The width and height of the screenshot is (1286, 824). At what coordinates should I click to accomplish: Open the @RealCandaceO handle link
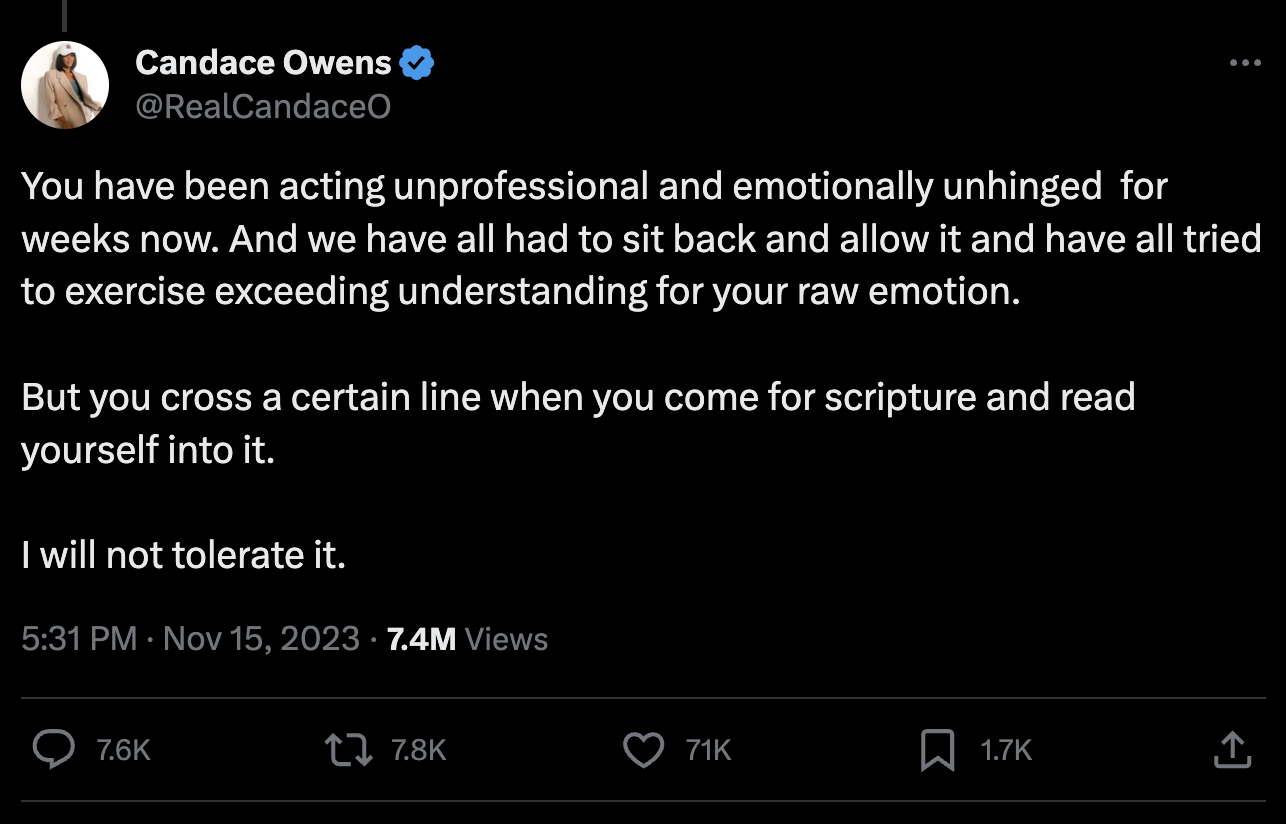coord(263,106)
